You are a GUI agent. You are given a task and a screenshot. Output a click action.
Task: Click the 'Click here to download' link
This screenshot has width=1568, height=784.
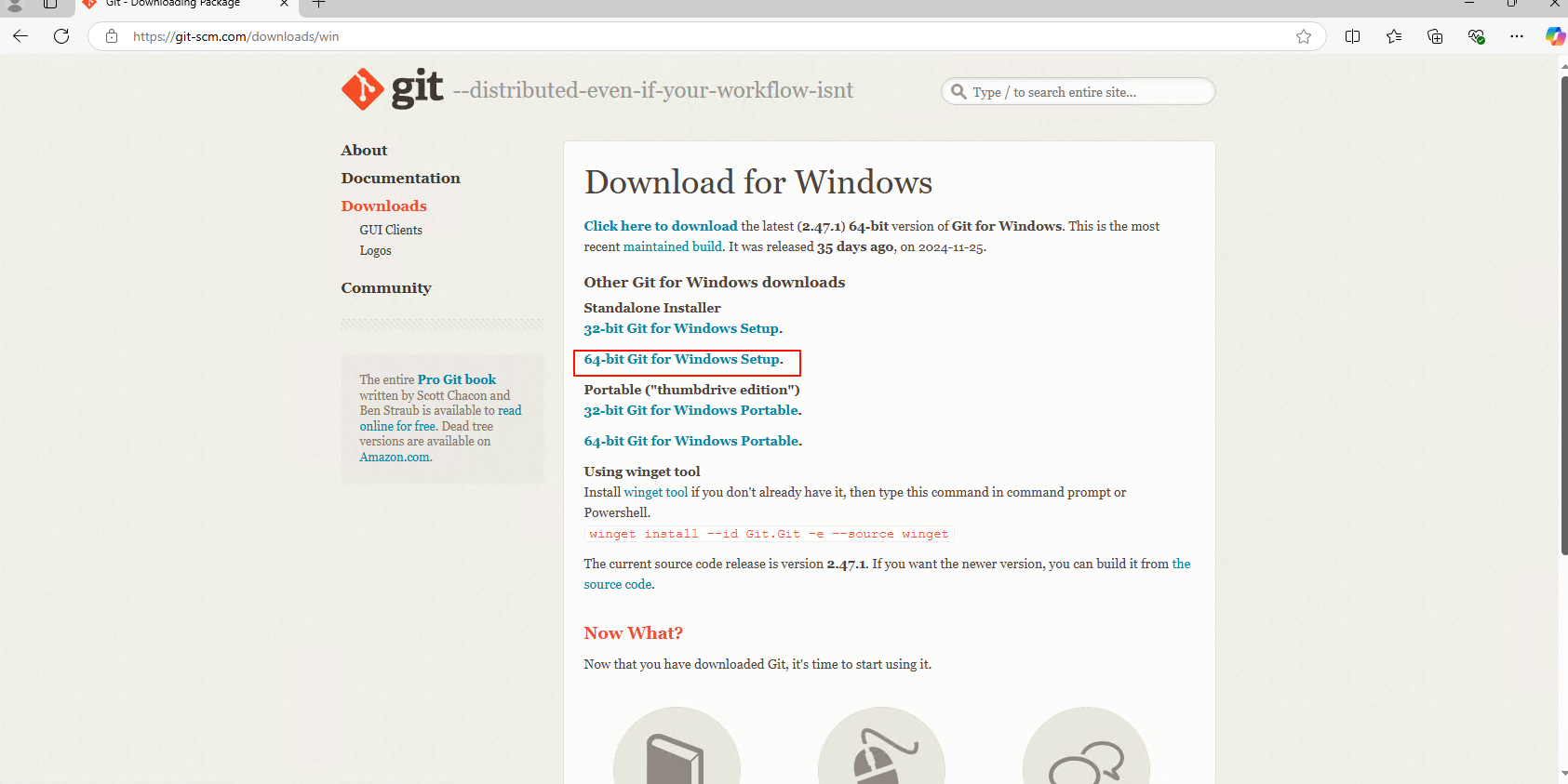(x=661, y=226)
